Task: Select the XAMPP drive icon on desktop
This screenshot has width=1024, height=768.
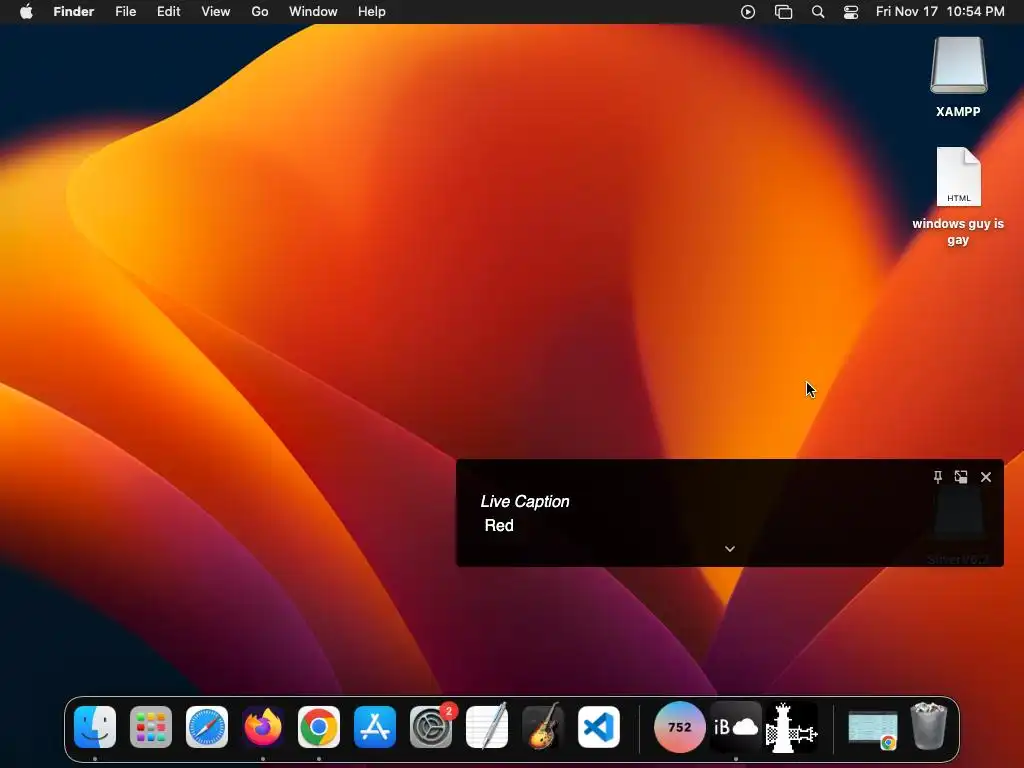Action: coord(958,65)
